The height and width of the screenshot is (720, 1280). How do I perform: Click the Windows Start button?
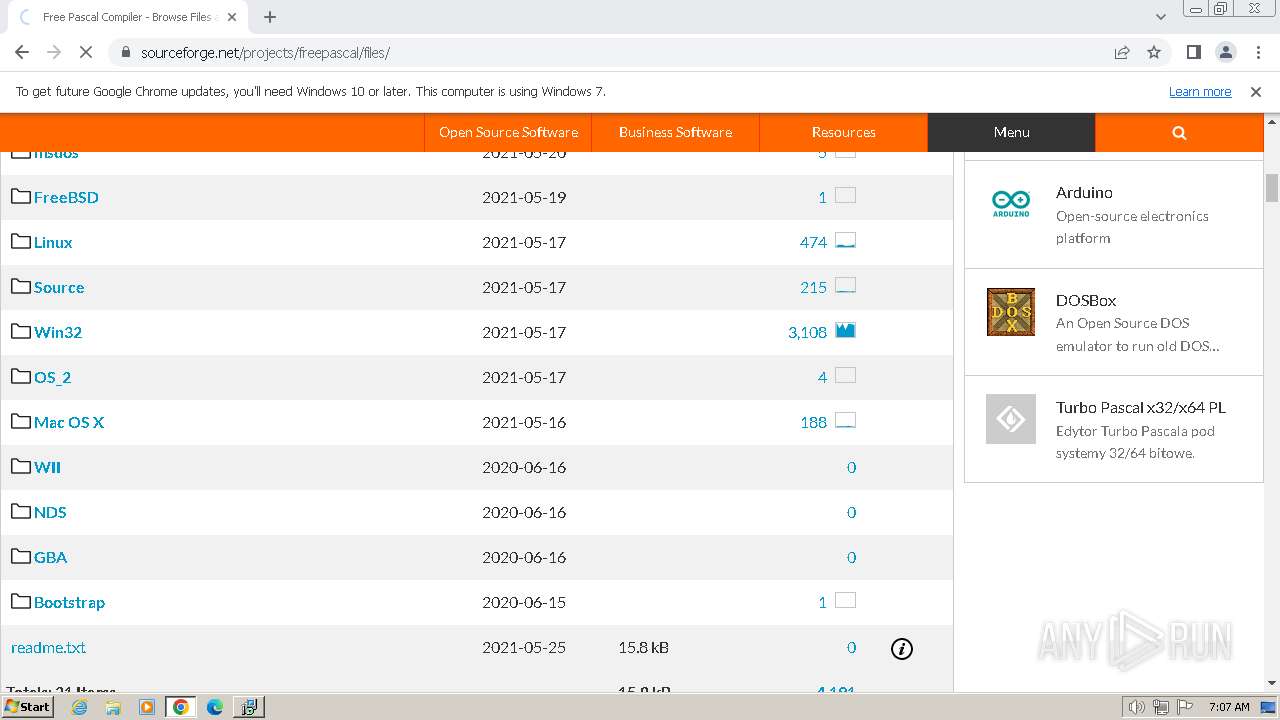tap(27, 707)
